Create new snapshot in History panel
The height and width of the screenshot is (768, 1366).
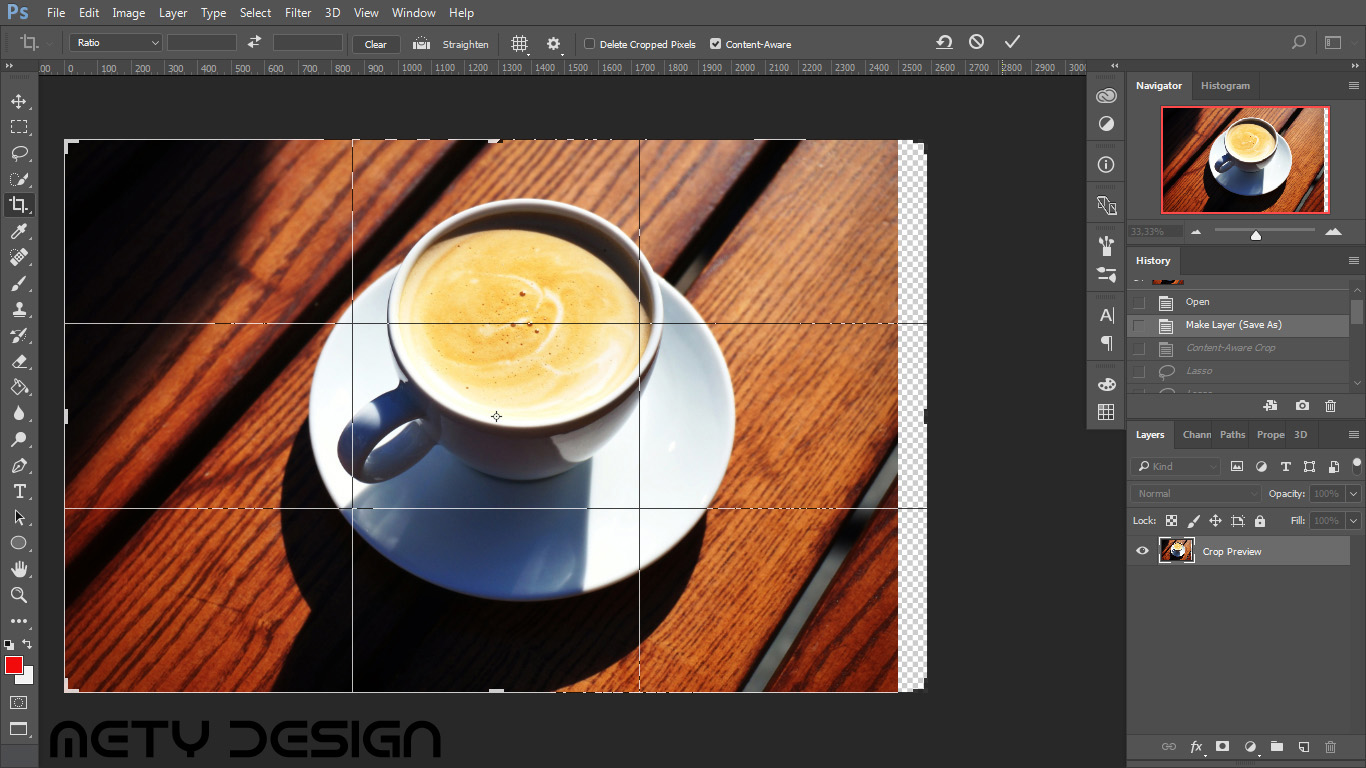[1302, 406]
